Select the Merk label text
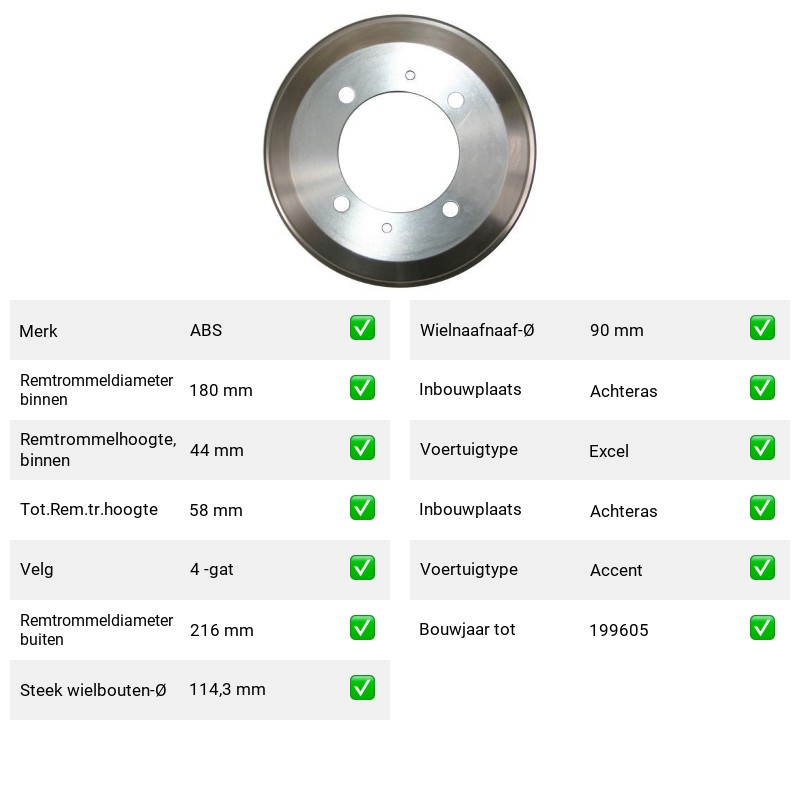The image size is (800, 800). point(38,331)
